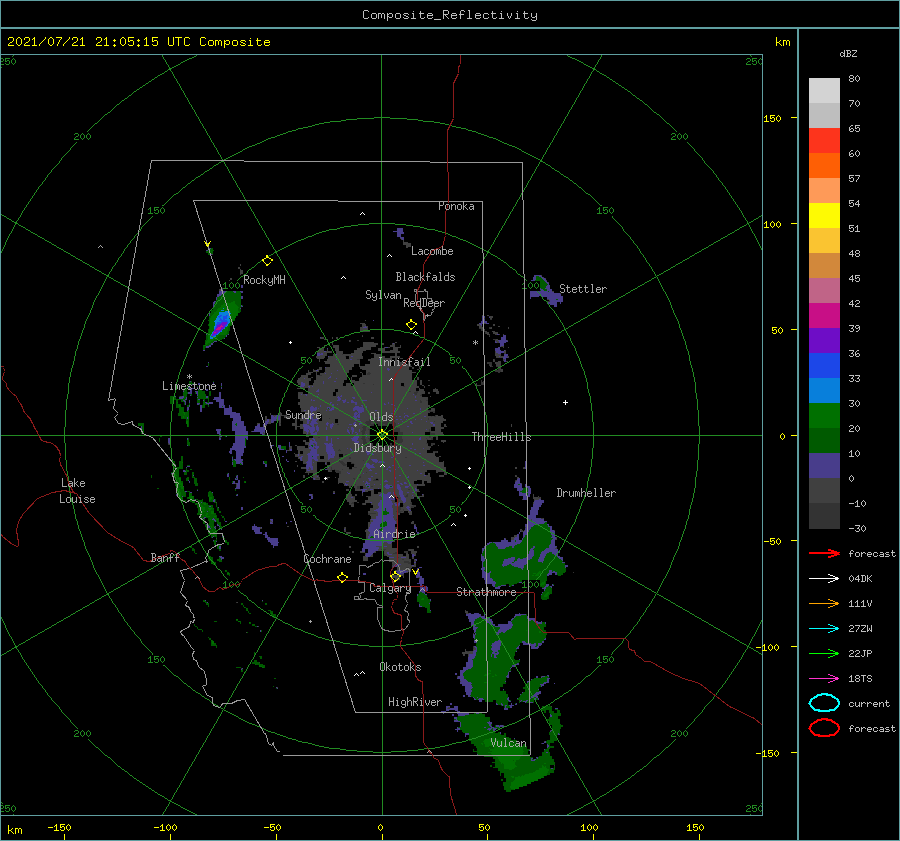Click the white 04DK arrow in legend
The width and height of the screenshot is (900, 841).
pyautogui.click(x=824, y=578)
